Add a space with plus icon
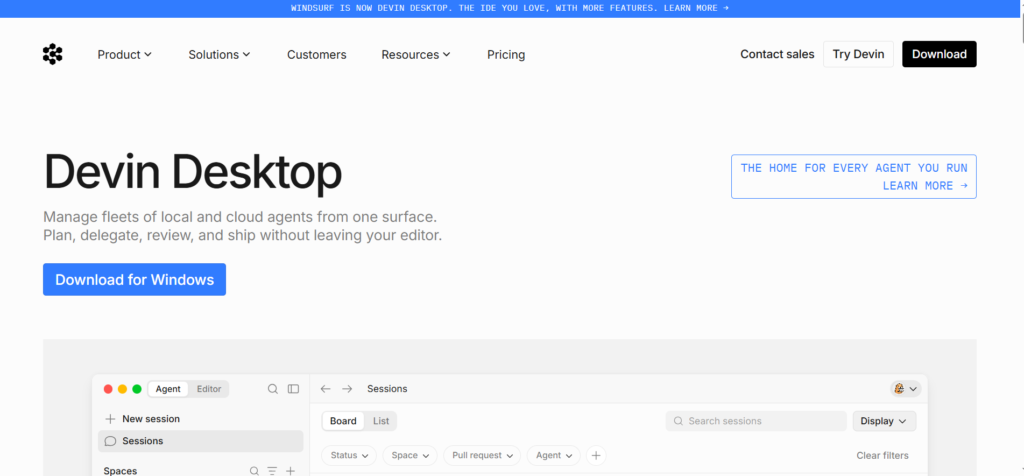 pos(291,471)
